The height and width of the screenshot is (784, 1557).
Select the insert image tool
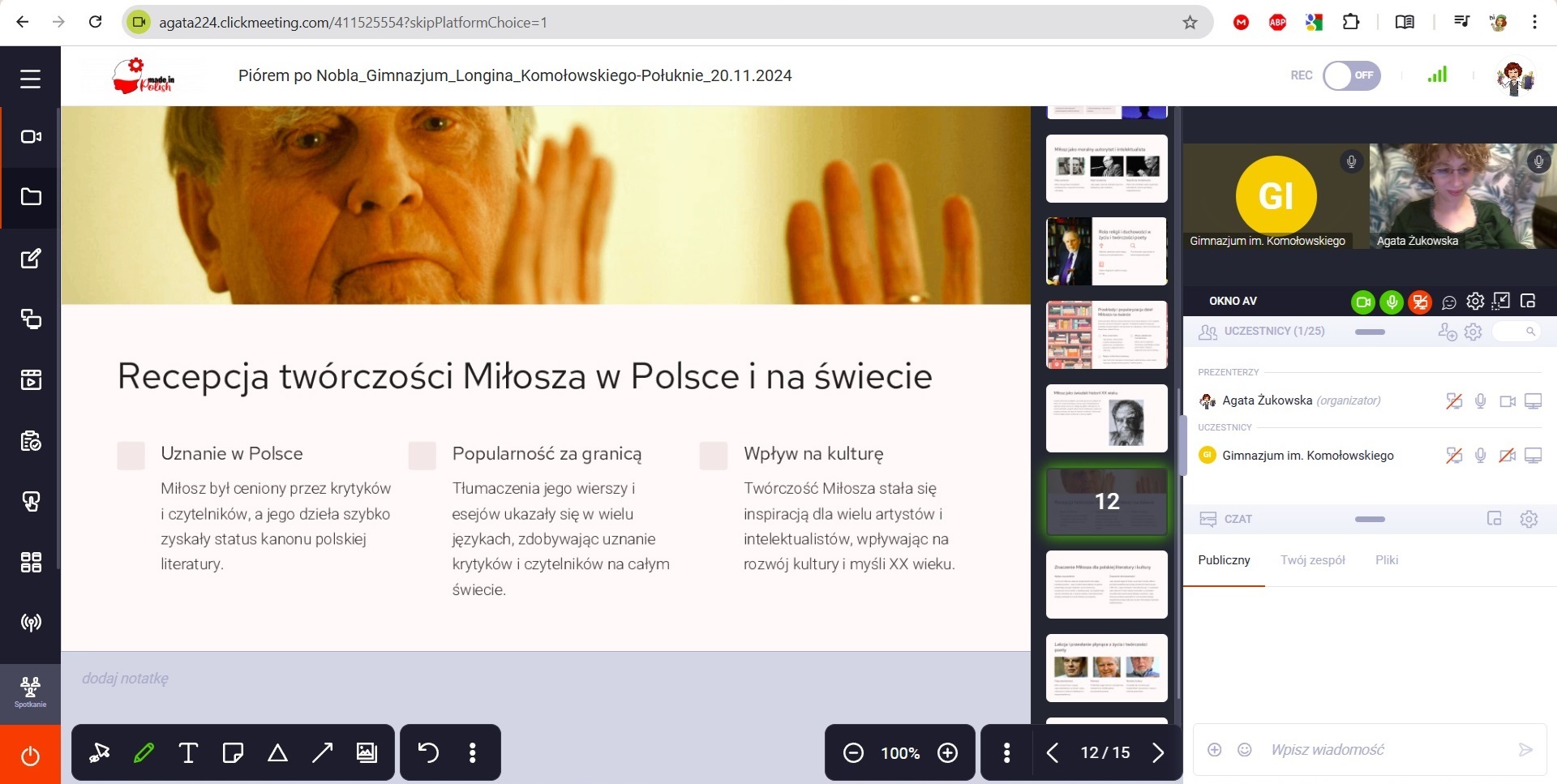(367, 753)
